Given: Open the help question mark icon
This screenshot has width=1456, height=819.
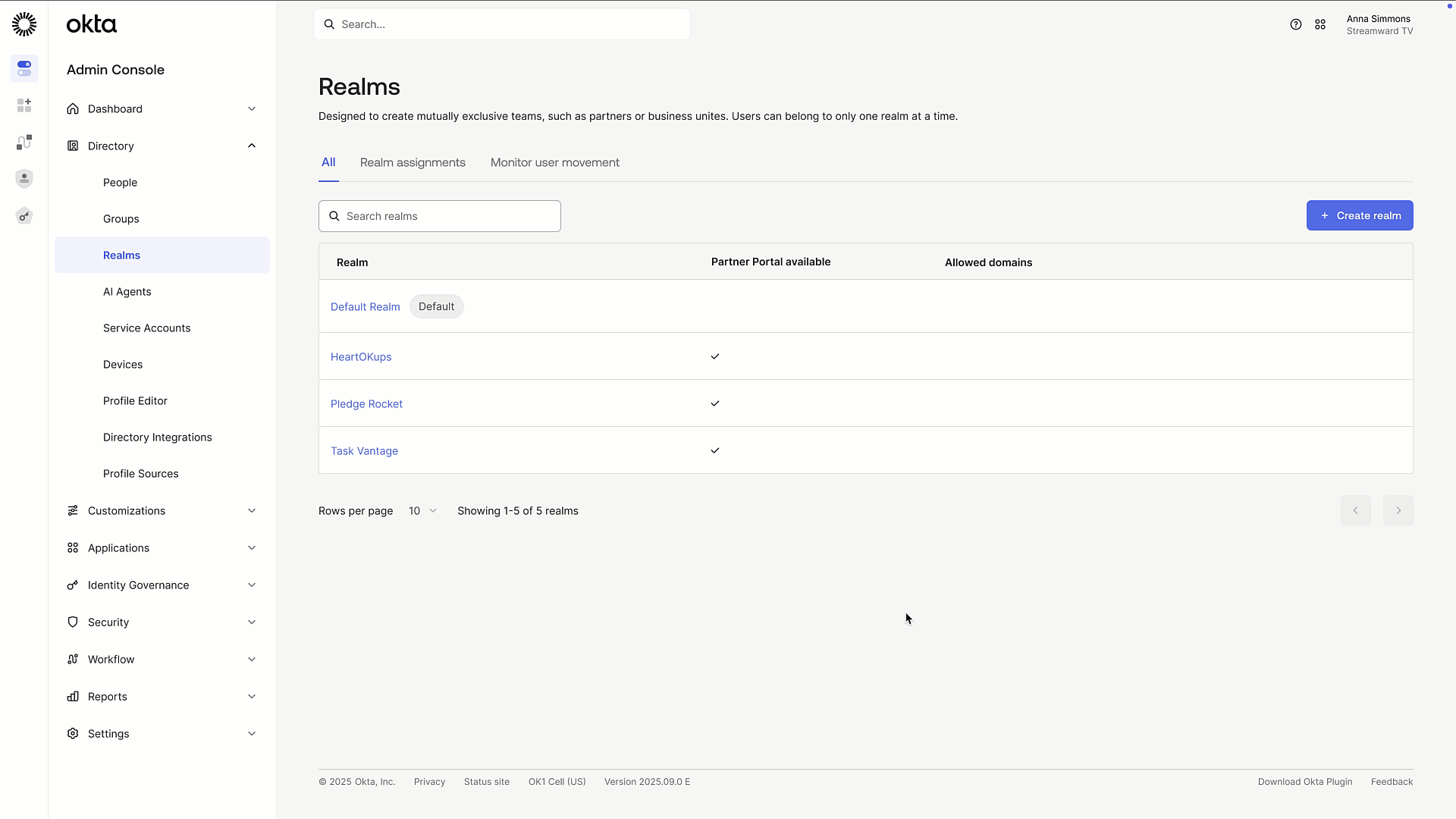Looking at the screenshot, I should (x=1296, y=24).
